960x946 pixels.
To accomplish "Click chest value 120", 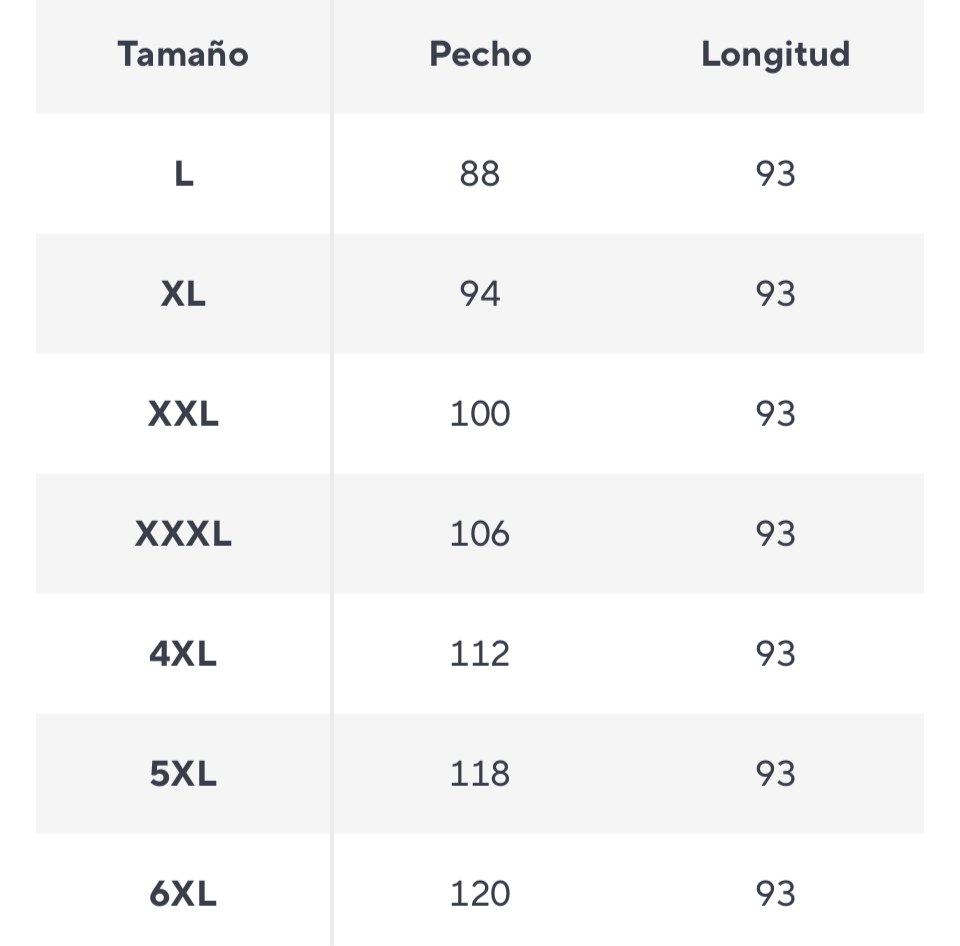I will (480, 894).
